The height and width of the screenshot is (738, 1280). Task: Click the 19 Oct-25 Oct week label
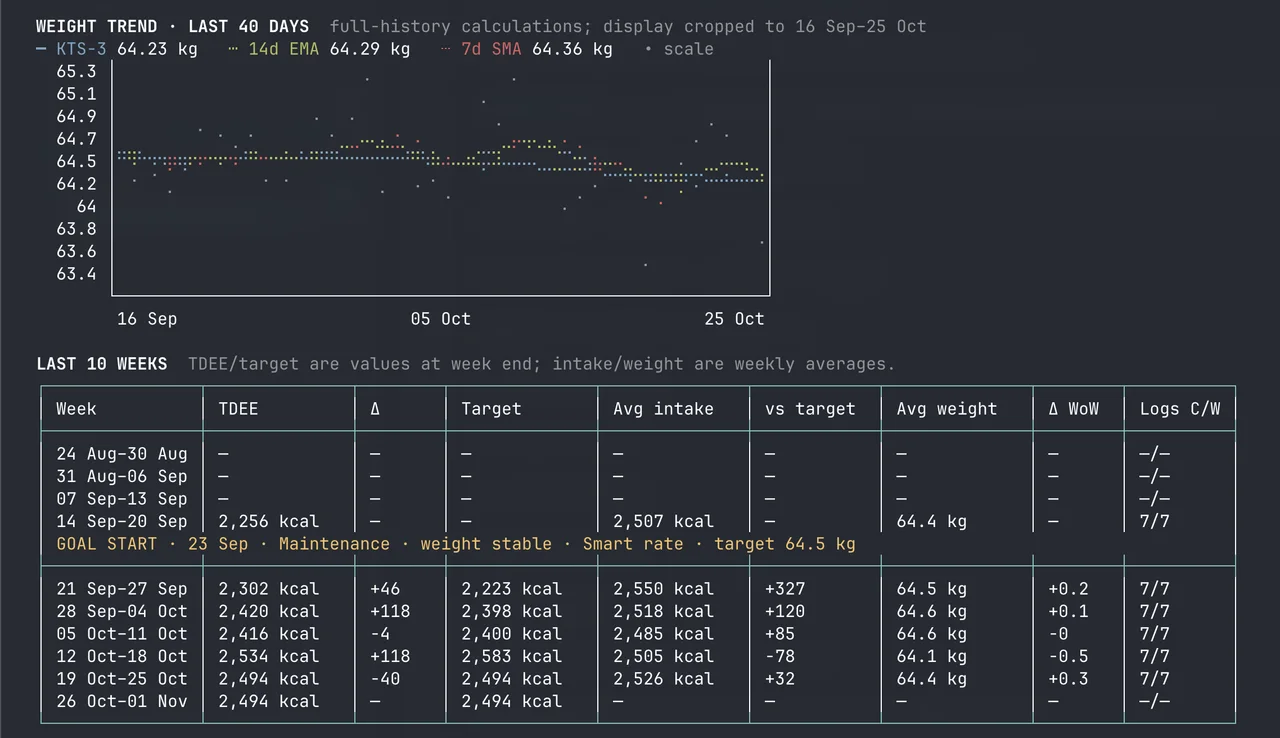point(122,679)
